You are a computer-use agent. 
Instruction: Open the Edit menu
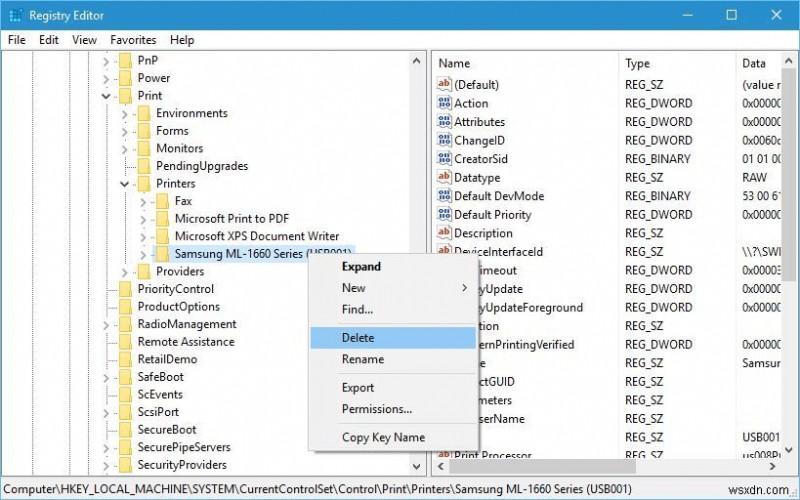click(49, 40)
